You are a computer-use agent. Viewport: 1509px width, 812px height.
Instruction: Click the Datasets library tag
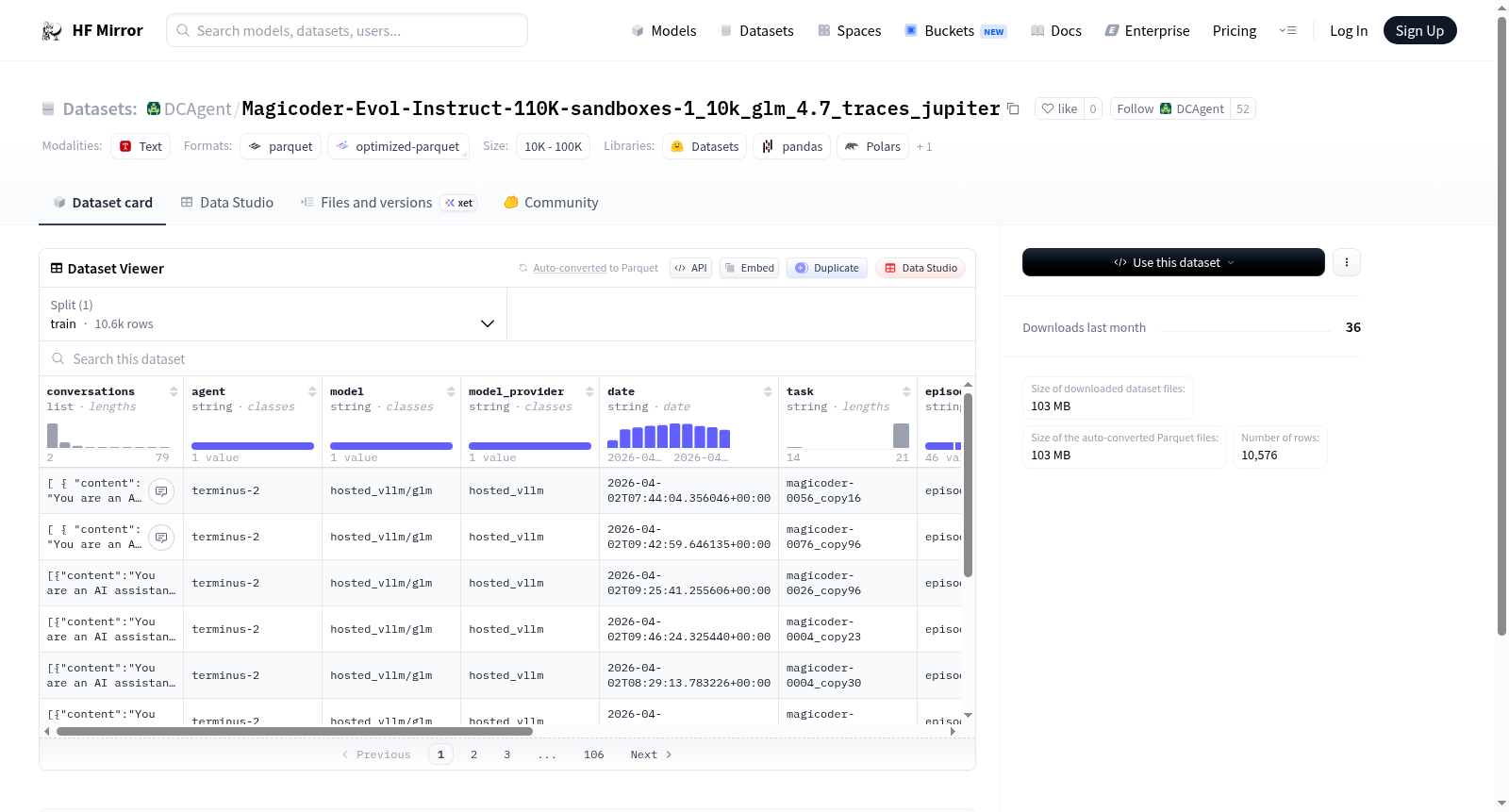pos(705,146)
